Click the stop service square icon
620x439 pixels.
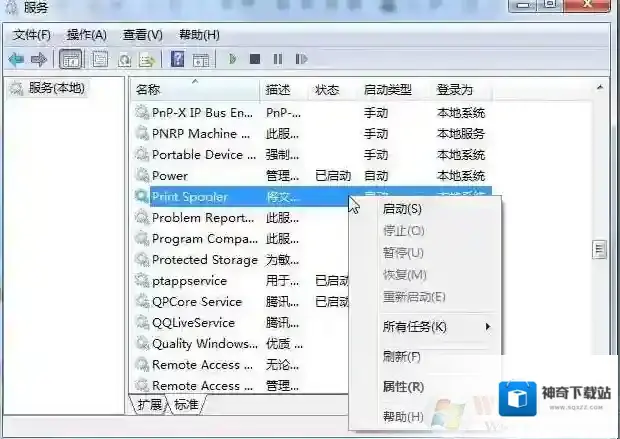click(255, 60)
